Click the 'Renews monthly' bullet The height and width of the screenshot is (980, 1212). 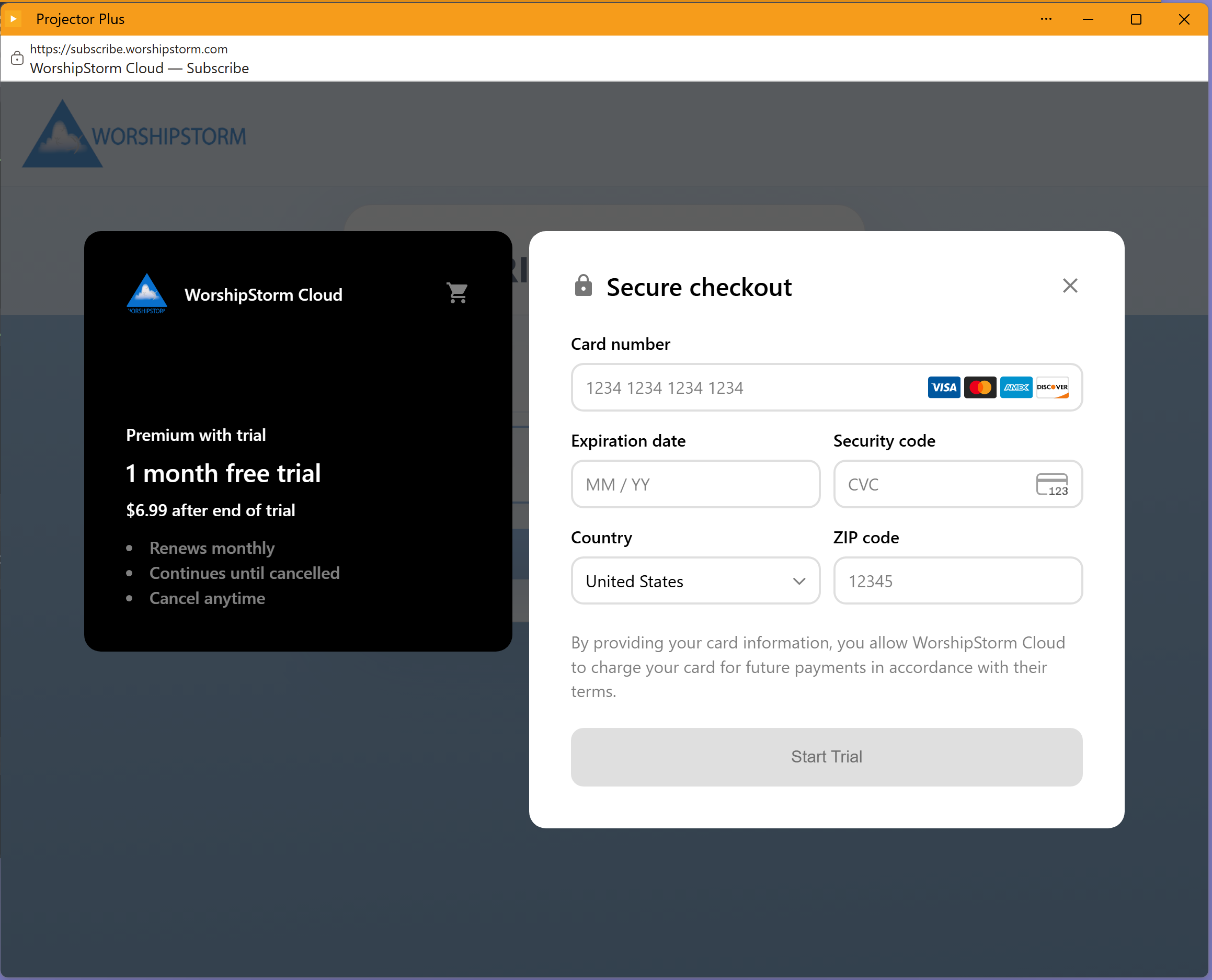click(x=212, y=548)
